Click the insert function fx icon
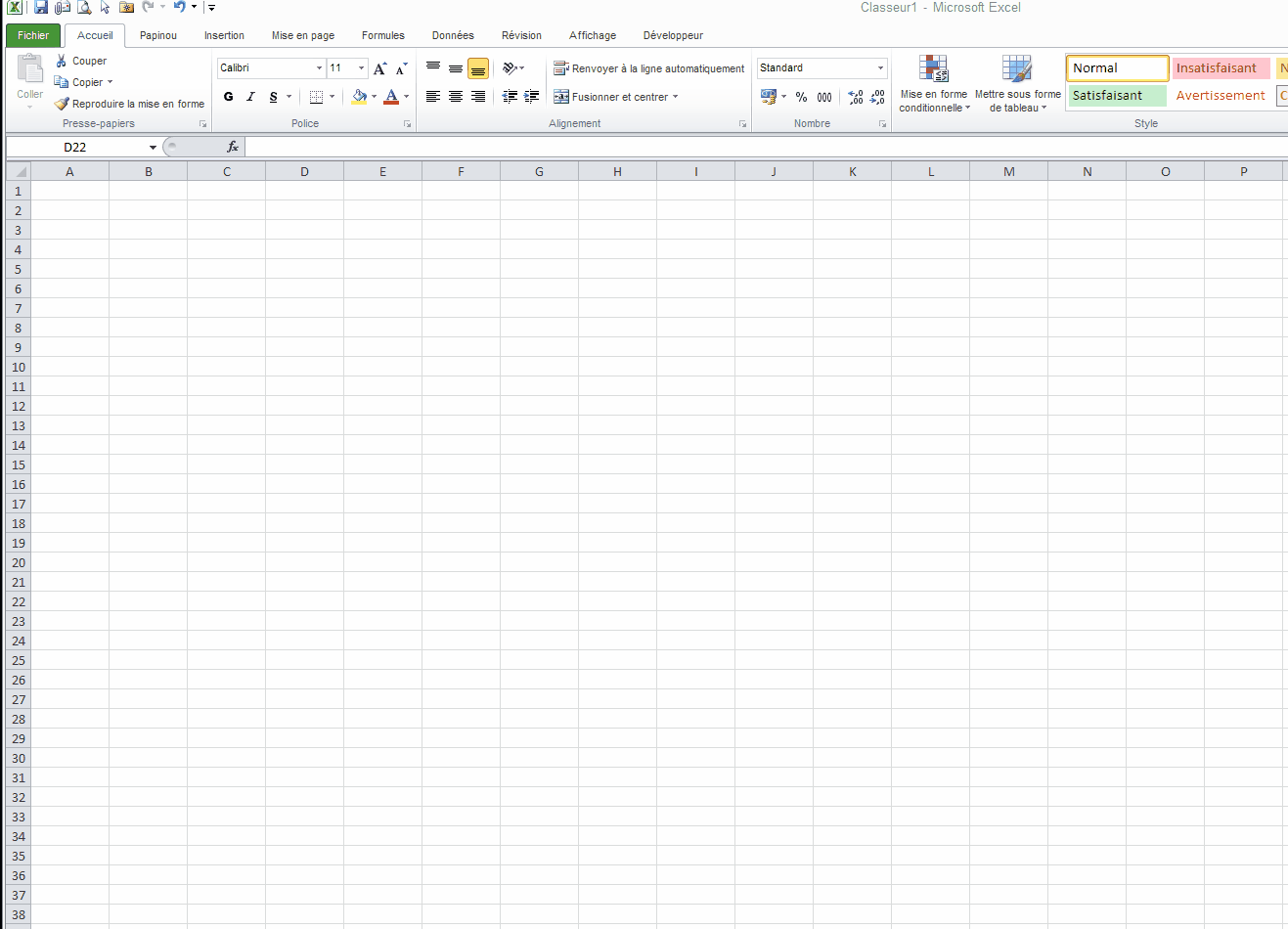Viewport: 1288px width, 929px height. pyautogui.click(x=233, y=147)
